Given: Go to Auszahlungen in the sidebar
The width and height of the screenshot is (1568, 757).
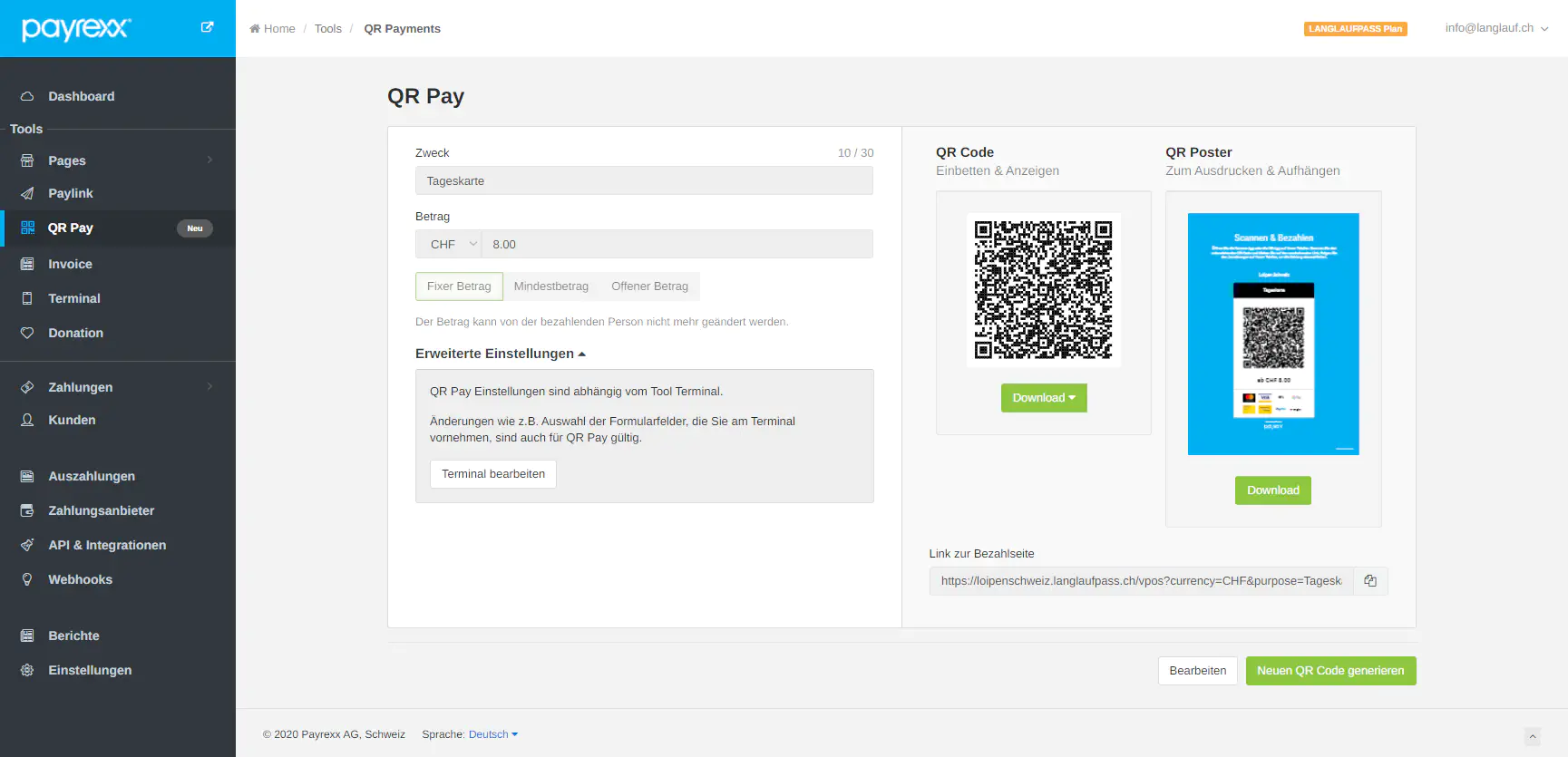Looking at the screenshot, I should pos(91,476).
